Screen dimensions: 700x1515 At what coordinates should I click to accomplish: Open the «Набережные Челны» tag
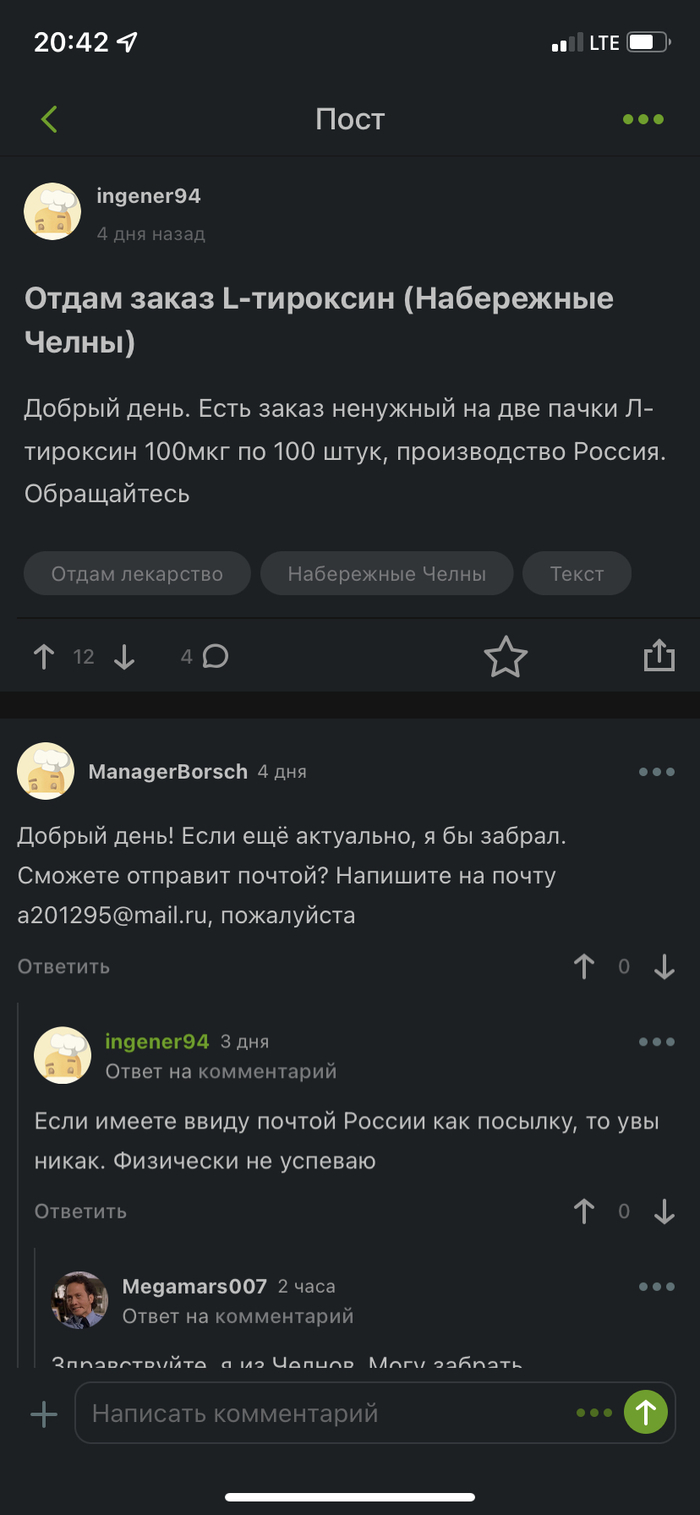[x=387, y=574]
